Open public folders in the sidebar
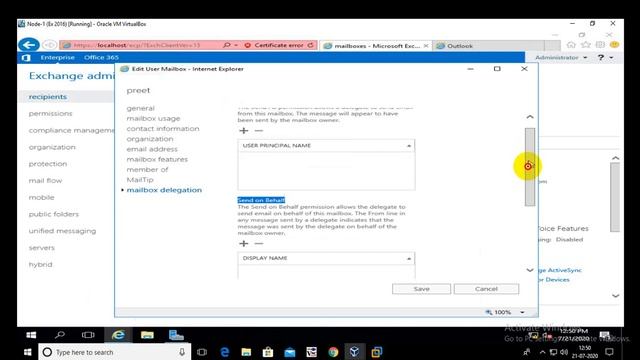 coord(53,214)
